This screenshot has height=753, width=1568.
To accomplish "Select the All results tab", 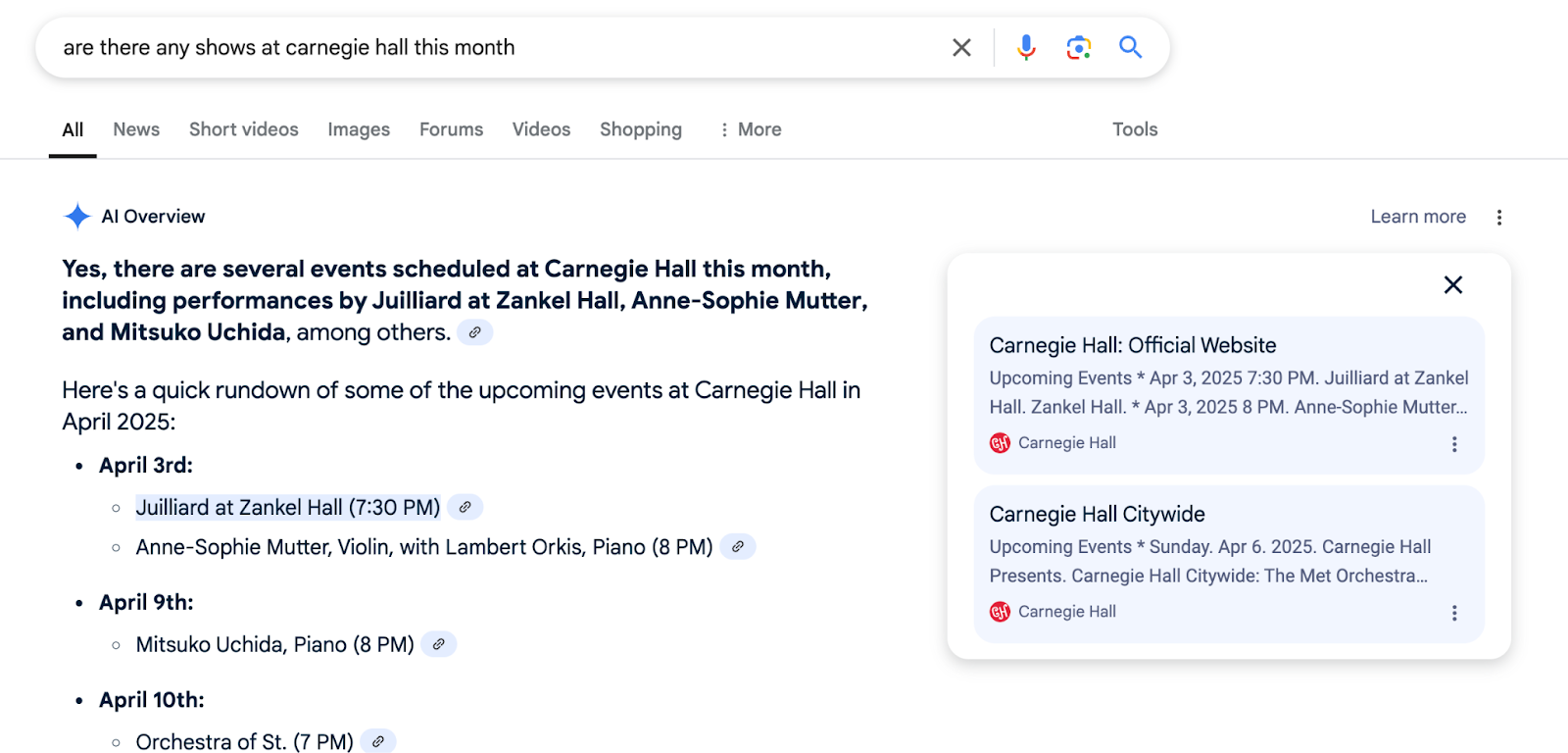I will pyautogui.click(x=73, y=129).
